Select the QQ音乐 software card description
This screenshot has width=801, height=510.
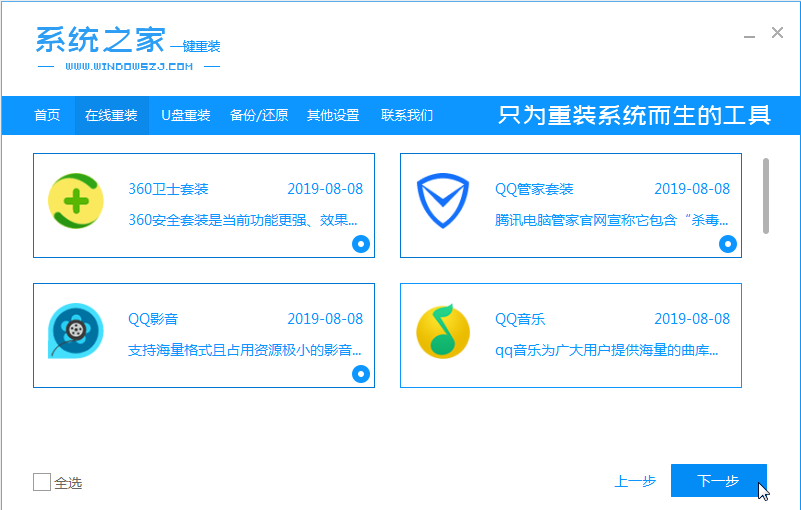[607, 351]
